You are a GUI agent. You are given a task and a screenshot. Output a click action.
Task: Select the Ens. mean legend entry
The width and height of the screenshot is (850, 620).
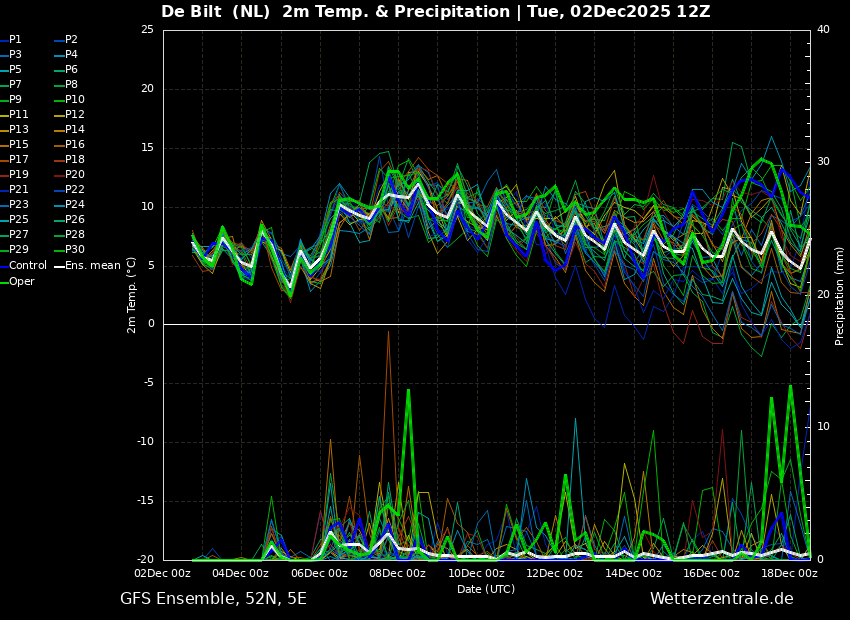point(92,266)
